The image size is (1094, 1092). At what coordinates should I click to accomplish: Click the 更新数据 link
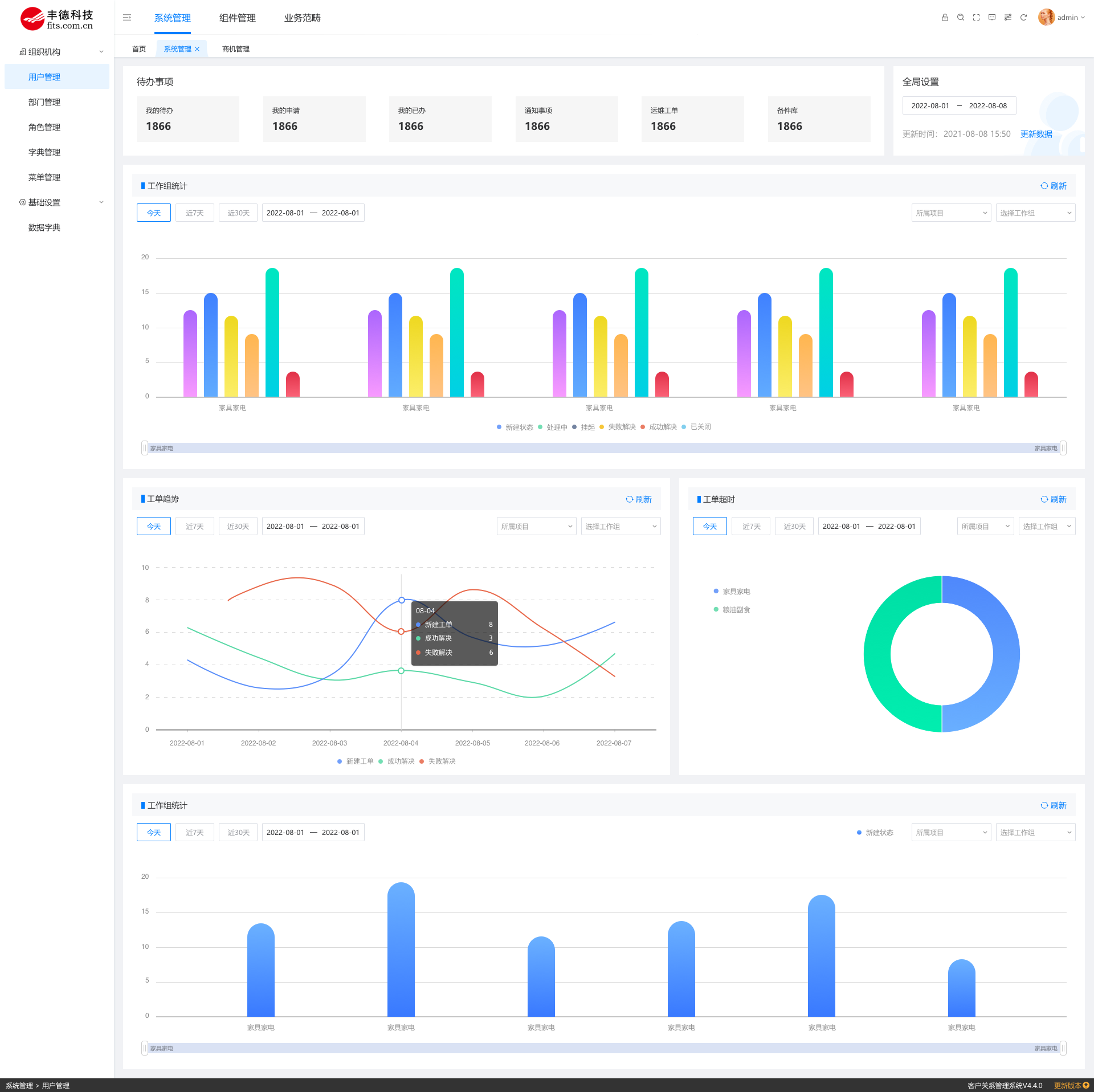(1036, 134)
